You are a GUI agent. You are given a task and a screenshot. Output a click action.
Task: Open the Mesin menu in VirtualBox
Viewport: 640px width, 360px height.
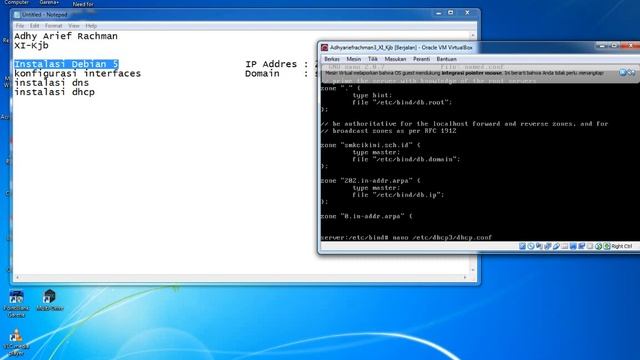point(353,59)
